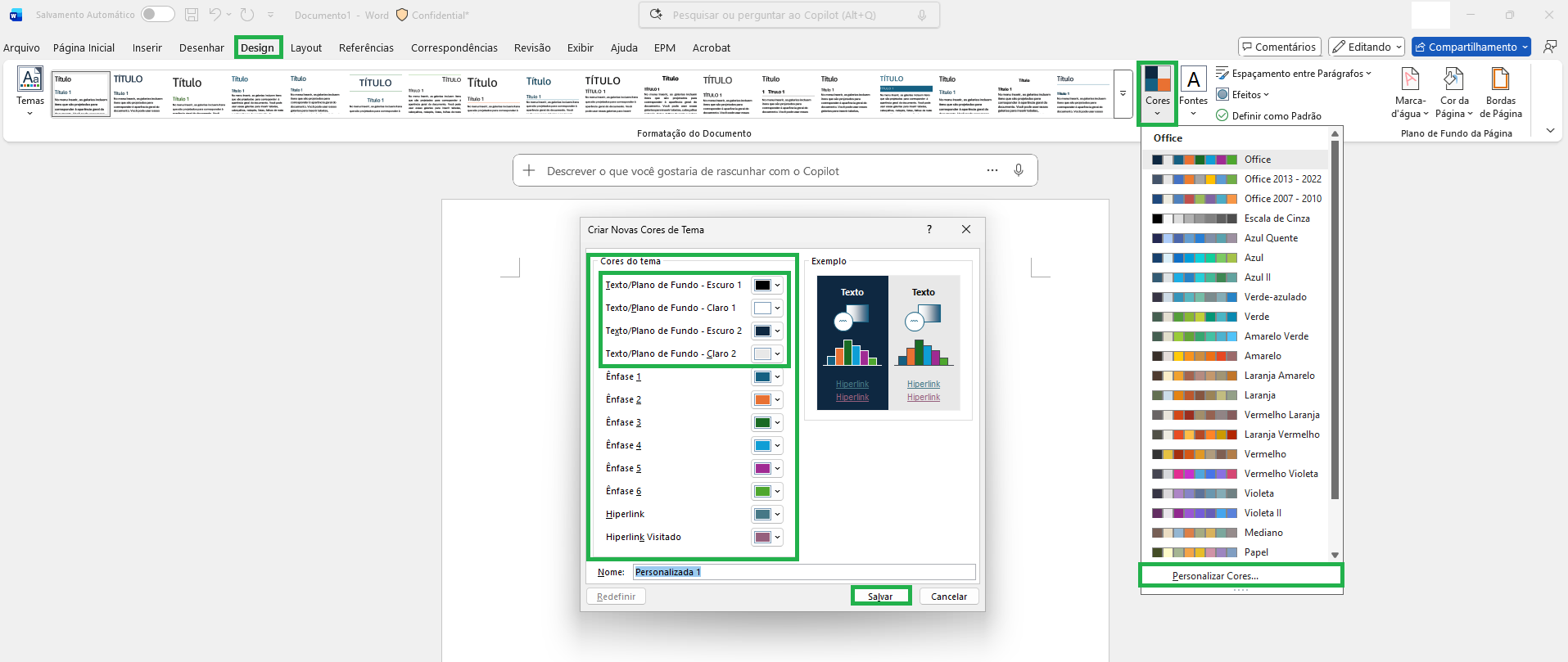Open Espaçamento entre Parágrafos options

click(x=1293, y=74)
